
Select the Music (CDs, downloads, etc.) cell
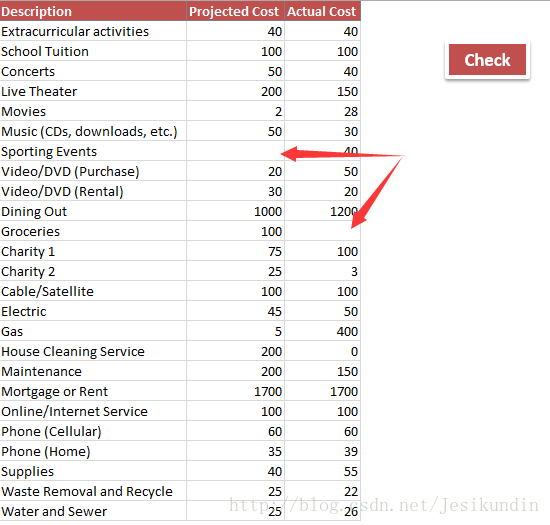pos(93,131)
